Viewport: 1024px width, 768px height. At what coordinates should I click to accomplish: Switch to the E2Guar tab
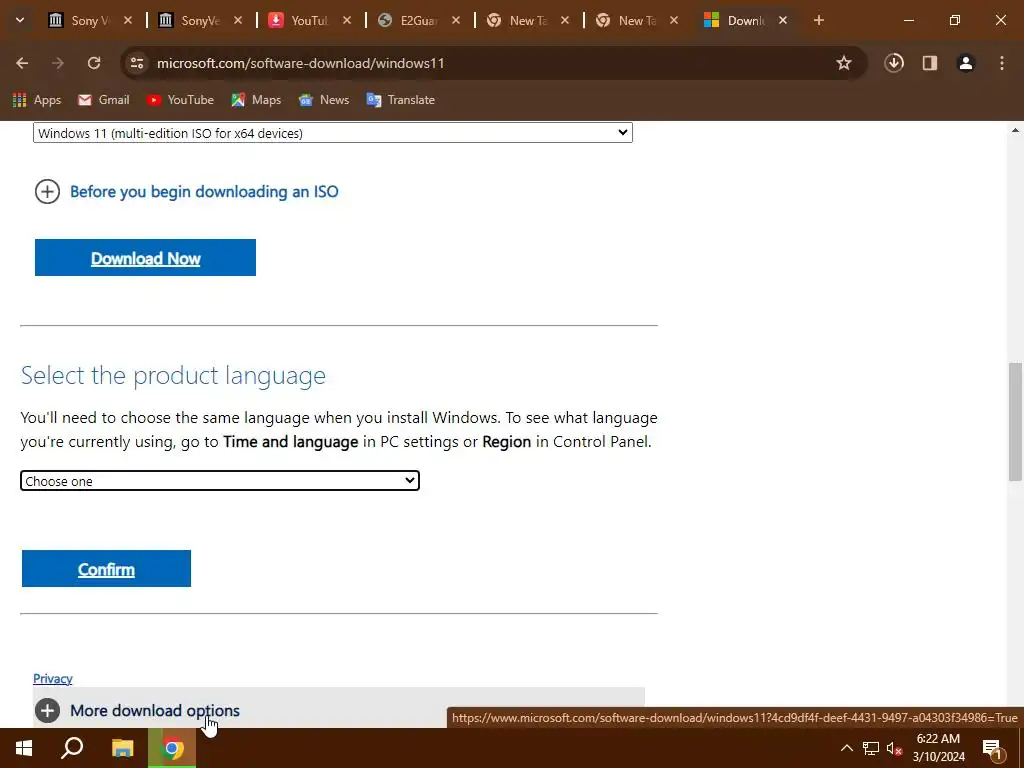pyautogui.click(x=410, y=20)
